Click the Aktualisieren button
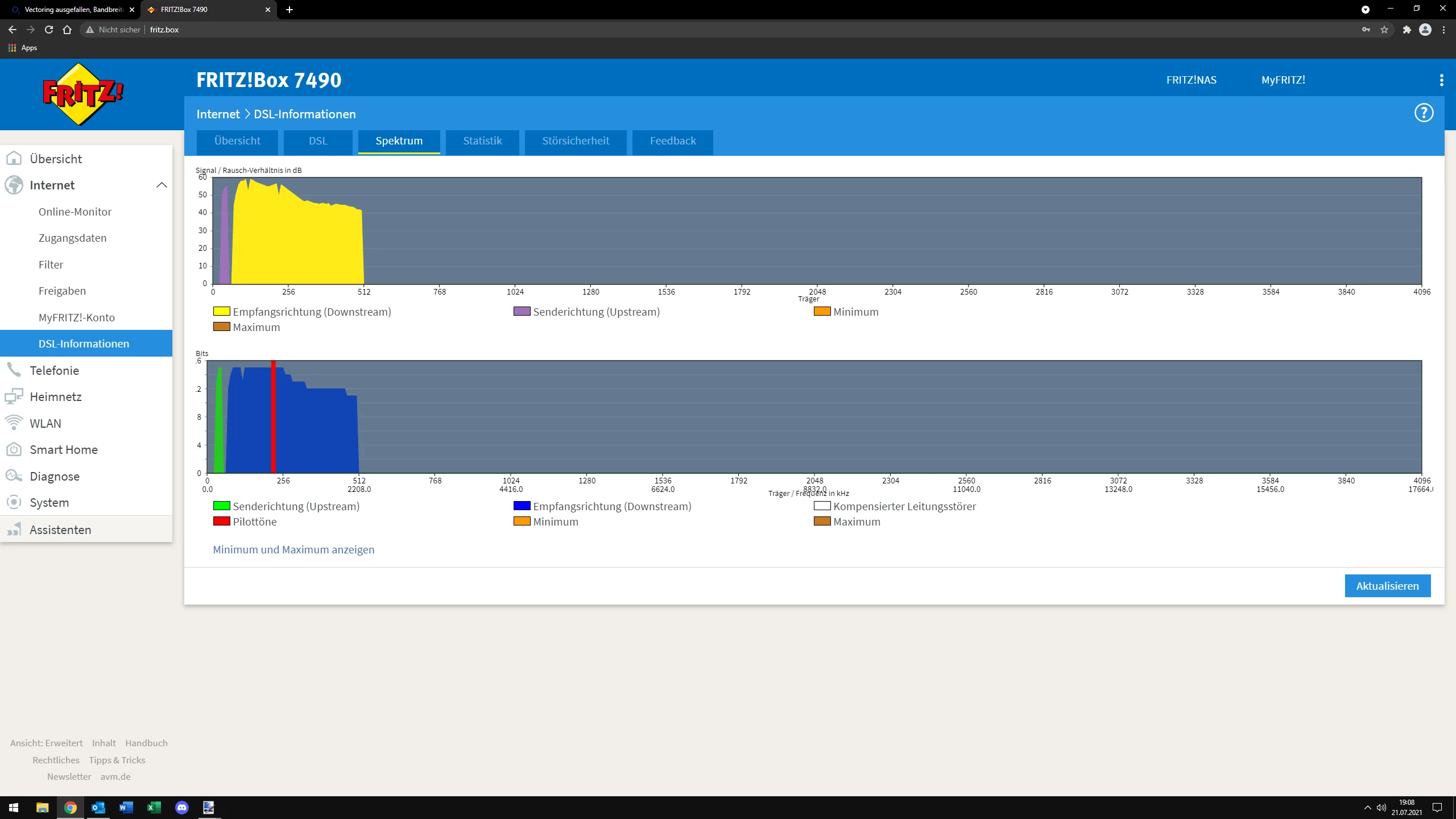This screenshot has width=1456, height=819. click(1387, 586)
